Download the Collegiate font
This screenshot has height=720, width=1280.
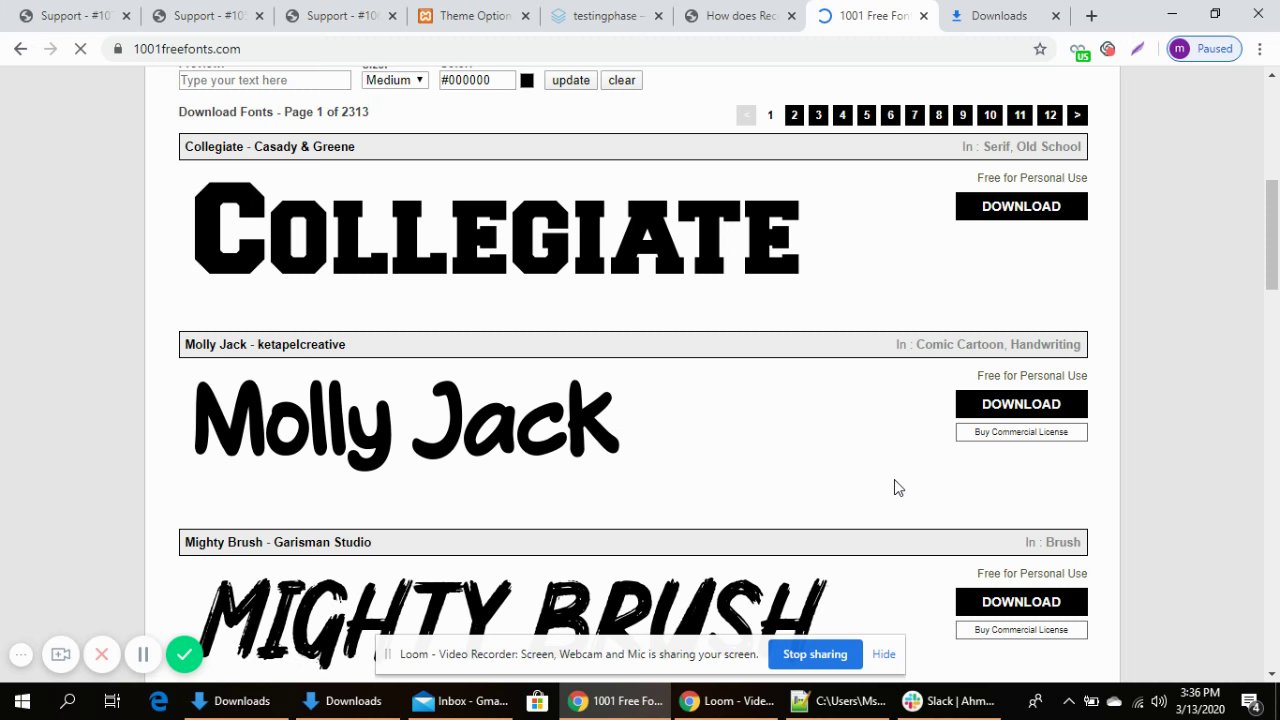click(1021, 206)
